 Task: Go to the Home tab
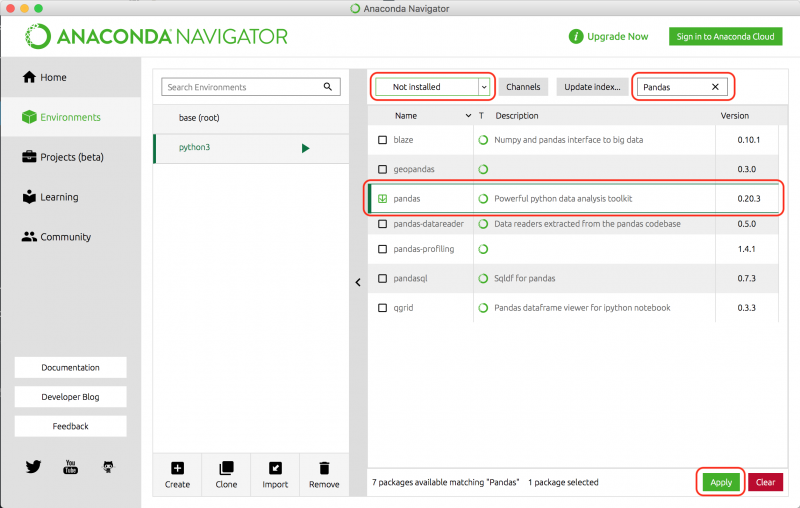click(x=71, y=77)
